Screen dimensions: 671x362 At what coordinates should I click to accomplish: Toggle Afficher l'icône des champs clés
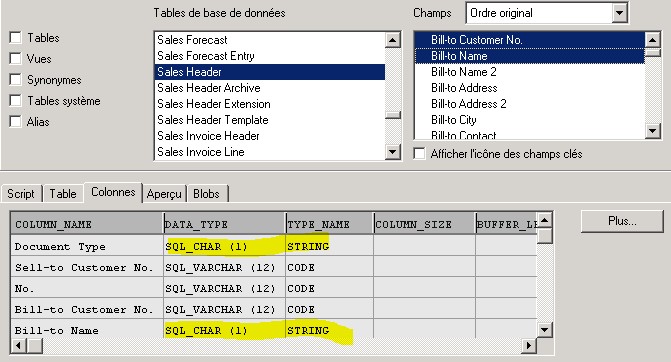click(419, 154)
